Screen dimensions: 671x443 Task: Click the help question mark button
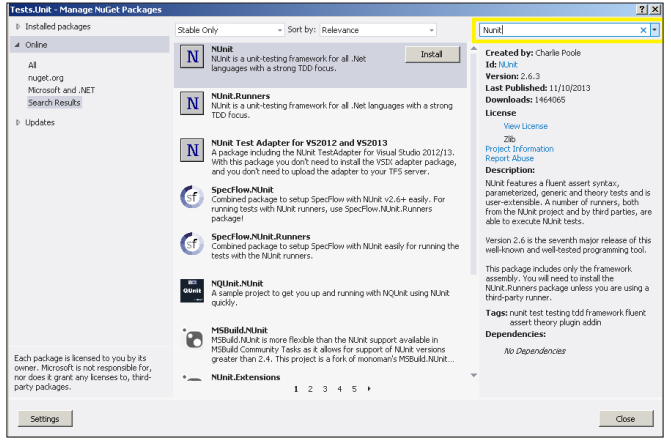(642, 9)
